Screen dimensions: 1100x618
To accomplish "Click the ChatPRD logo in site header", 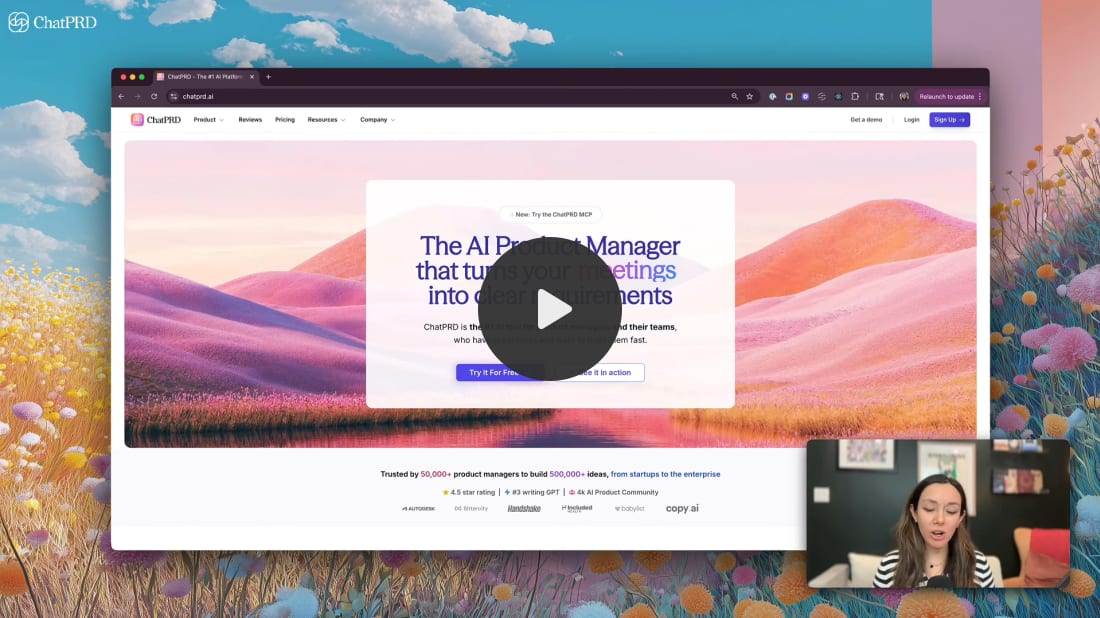I will tap(156, 120).
